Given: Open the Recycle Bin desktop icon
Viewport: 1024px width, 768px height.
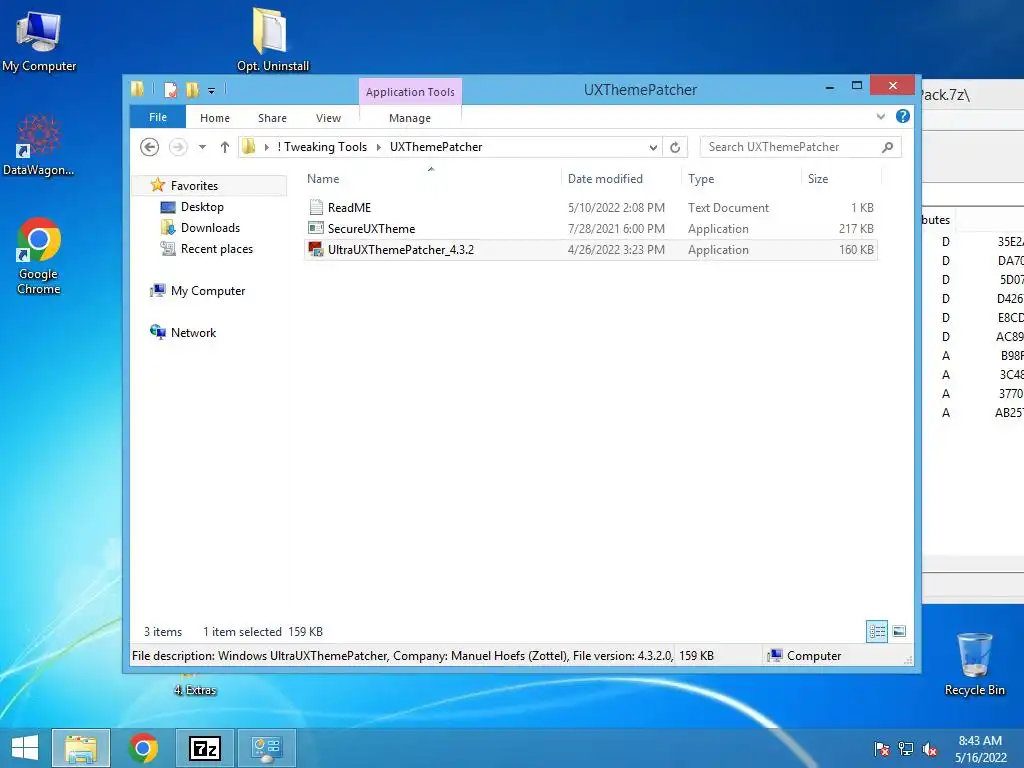Looking at the screenshot, I should point(974,664).
